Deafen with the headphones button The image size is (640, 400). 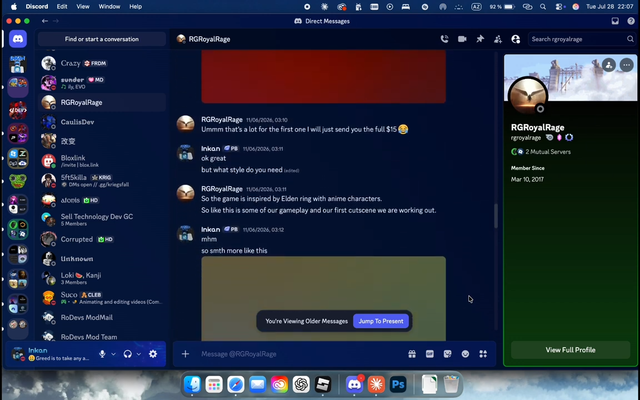click(x=128, y=354)
